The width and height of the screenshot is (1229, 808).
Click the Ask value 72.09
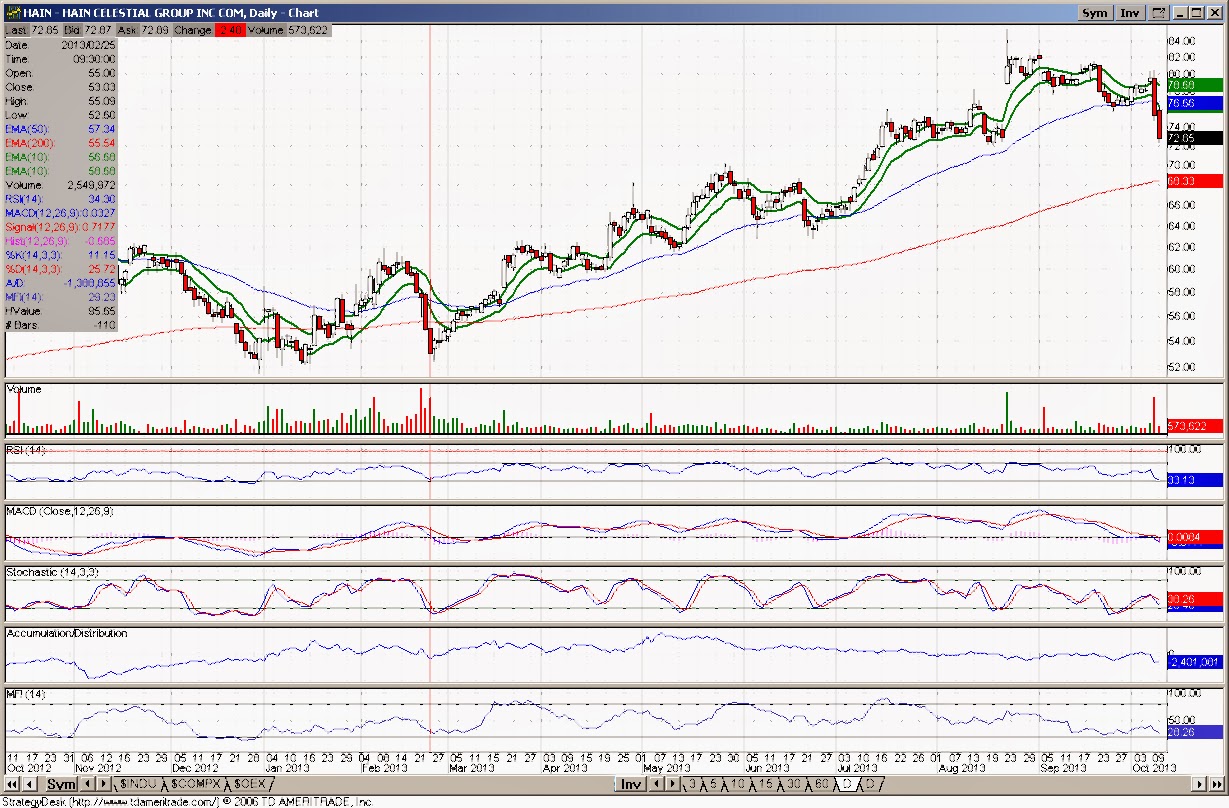[153, 30]
